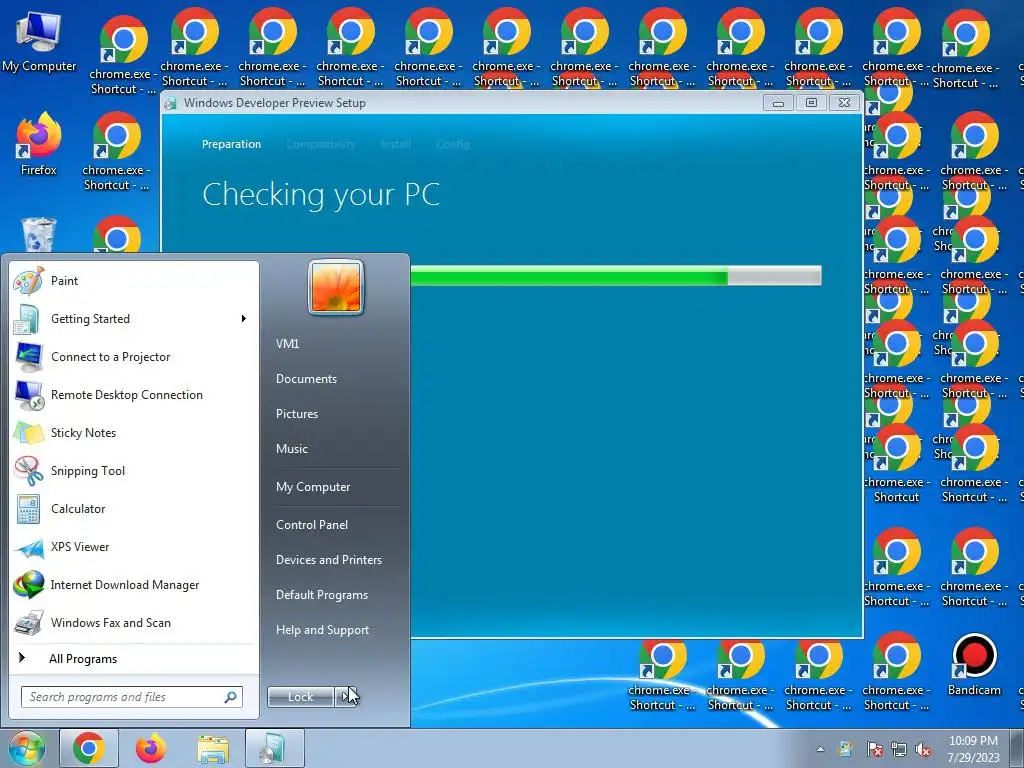1024x768 pixels.
Task: Open the VM1 user folder
Action: click(x=287, y=344)
